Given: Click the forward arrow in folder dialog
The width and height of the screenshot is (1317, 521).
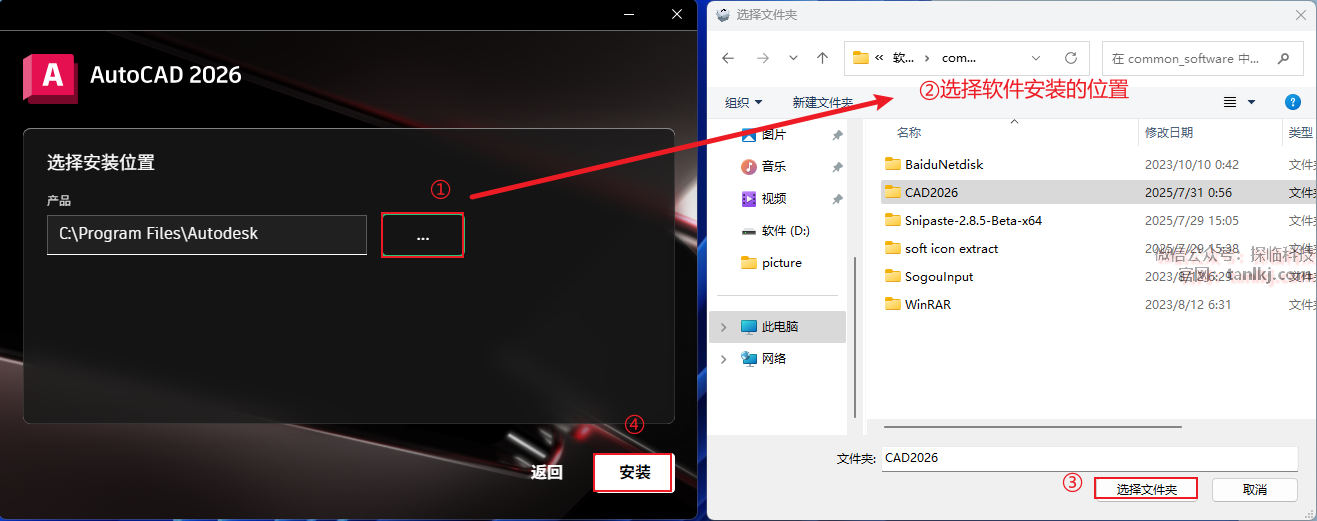Looking at the screenshot, I should pyautogui.click(x=762, y=58).
